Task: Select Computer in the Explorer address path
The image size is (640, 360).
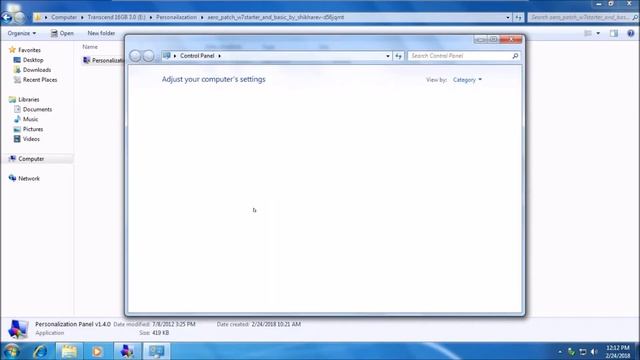Action: tap(64, 17)
